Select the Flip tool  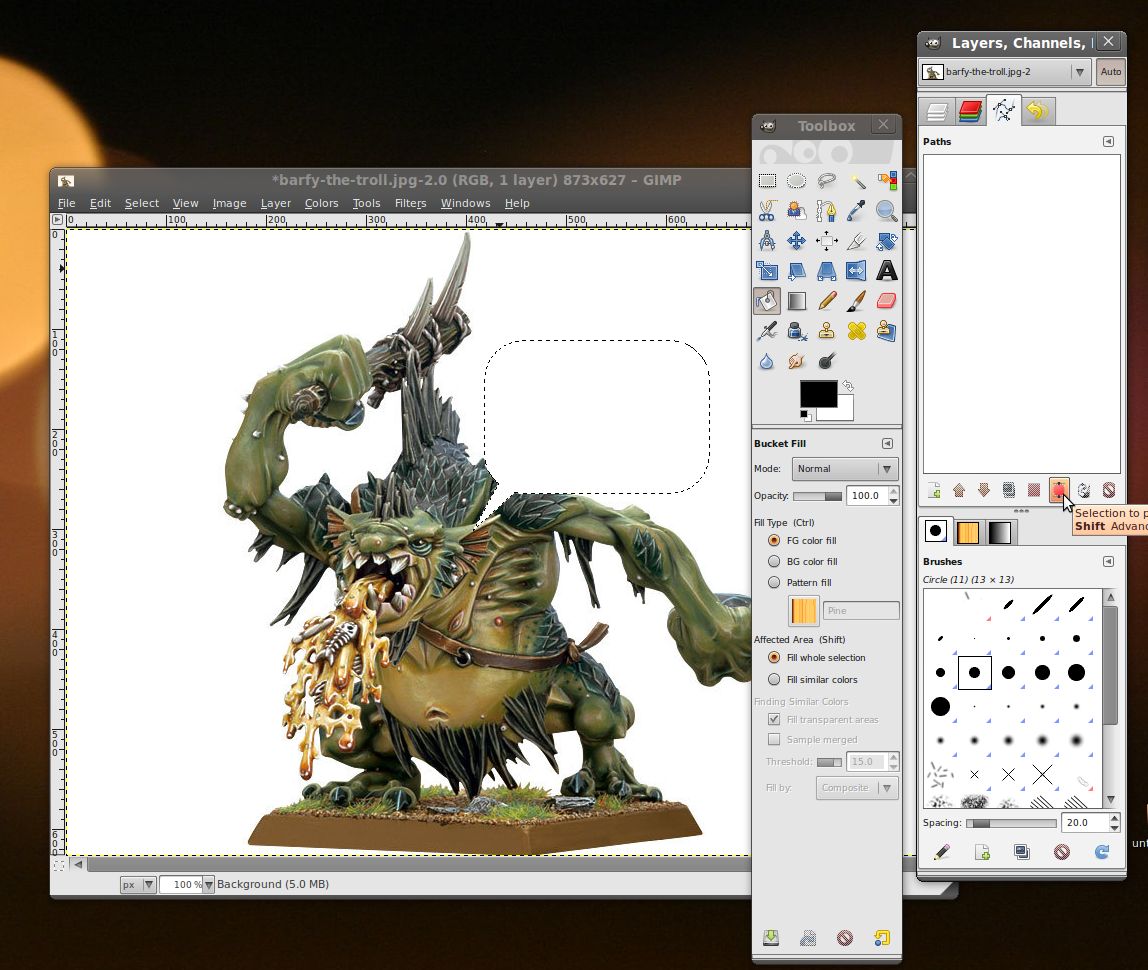[857, 271]
